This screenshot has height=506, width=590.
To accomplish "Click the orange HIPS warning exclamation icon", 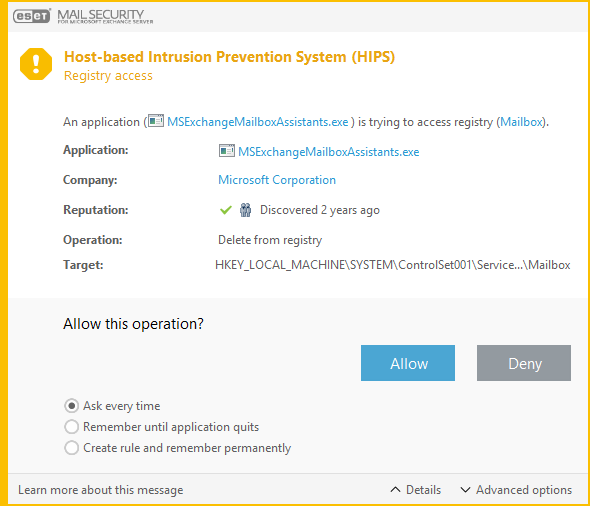I will [36, 64].
